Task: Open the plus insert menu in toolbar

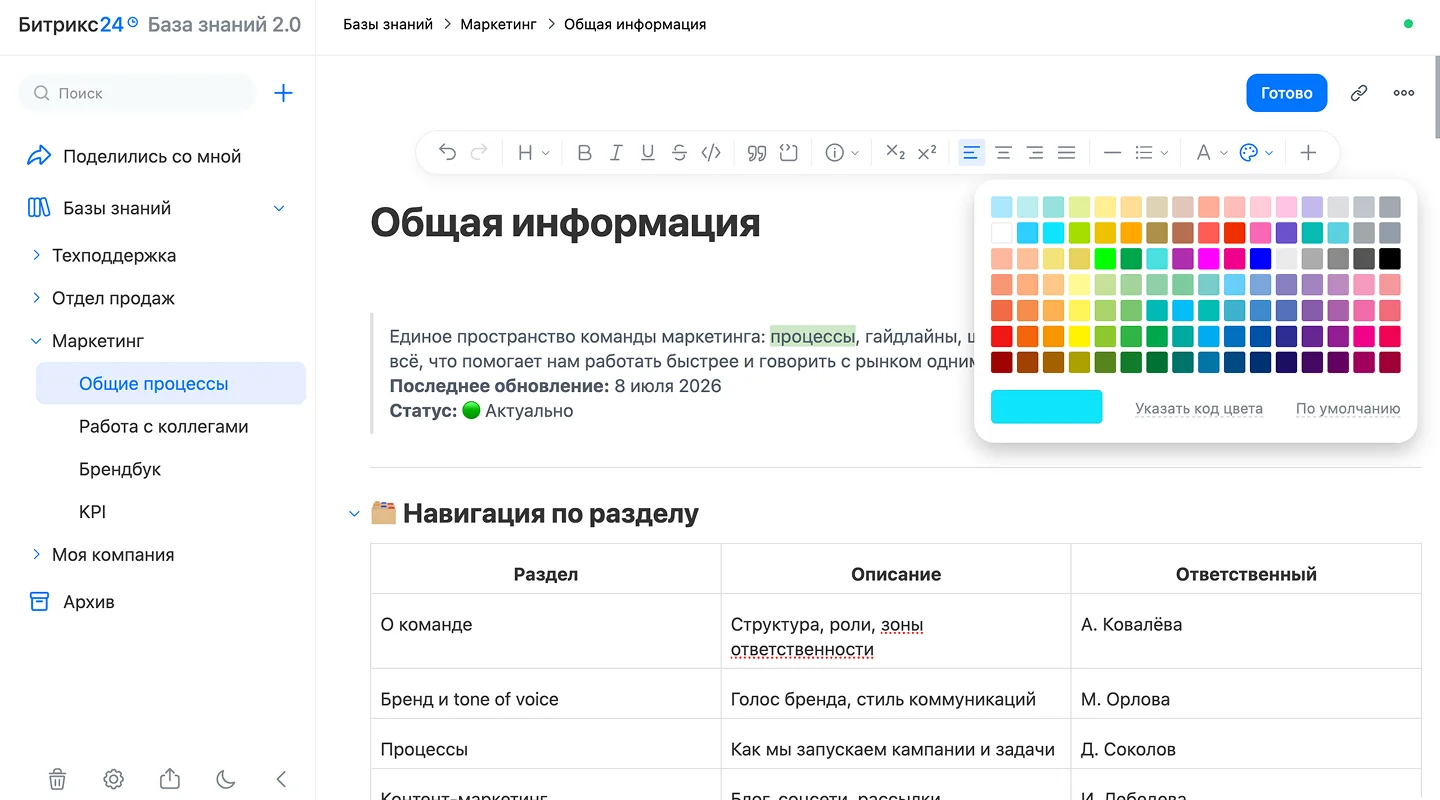Action: (x=1308, y=153)
